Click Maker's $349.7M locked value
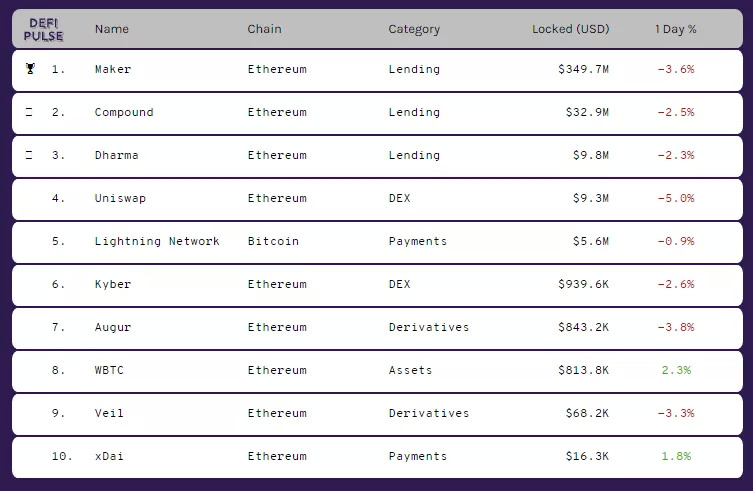 (583, 69)
